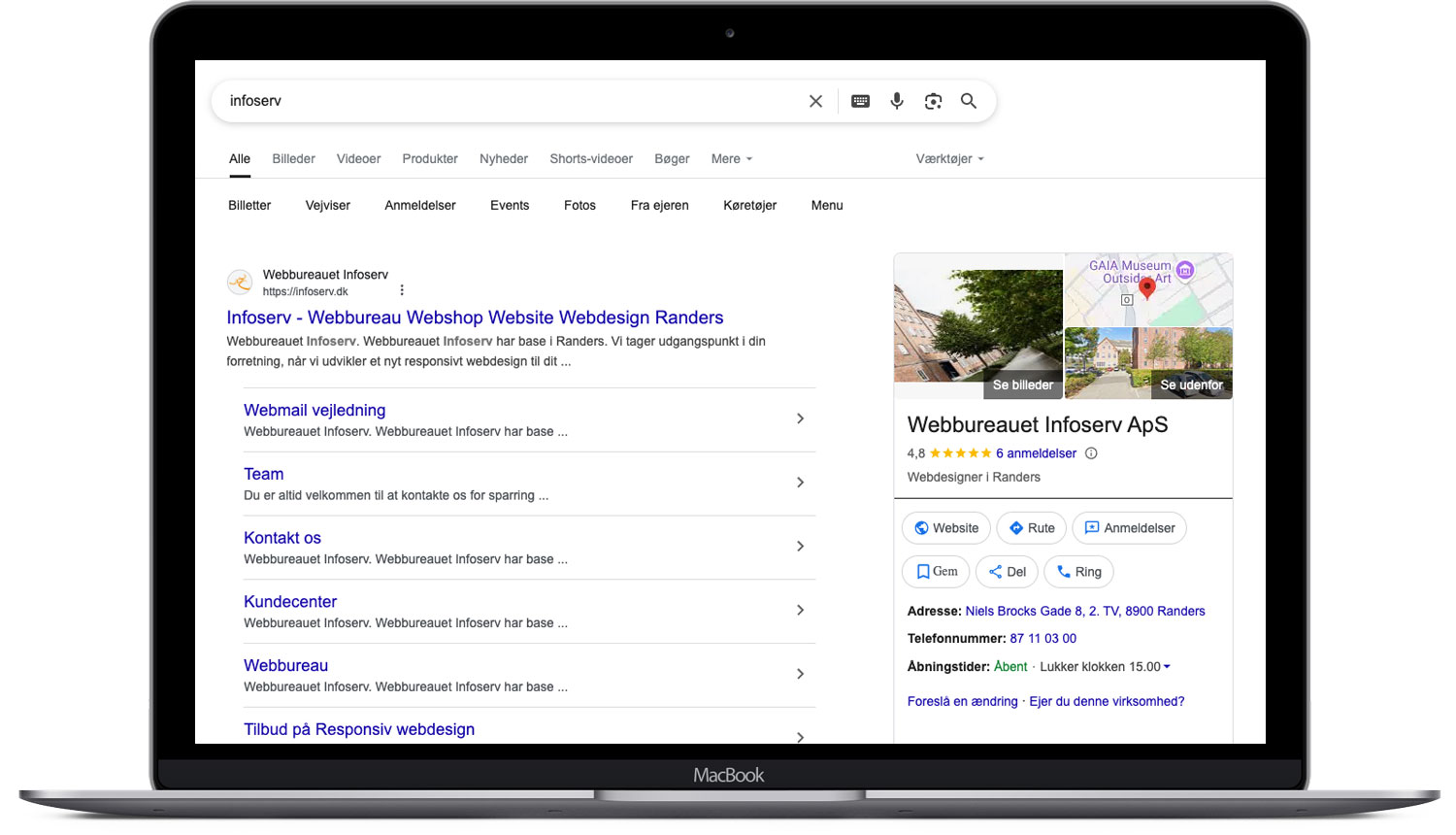Open the 6 anmeldelser reviews link
Screen dimensions: 1456x835
(1036, 453)
